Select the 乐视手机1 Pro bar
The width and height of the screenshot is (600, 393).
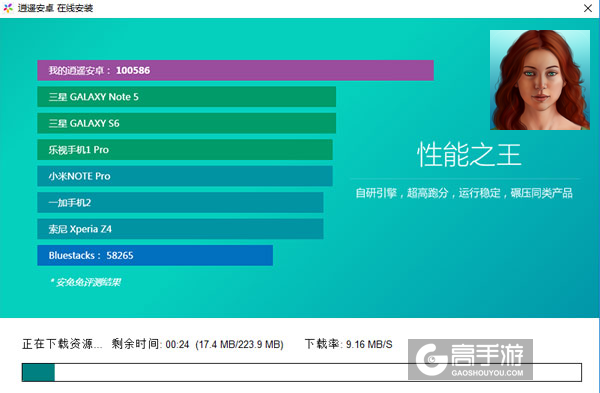click(x=185, y=150)
